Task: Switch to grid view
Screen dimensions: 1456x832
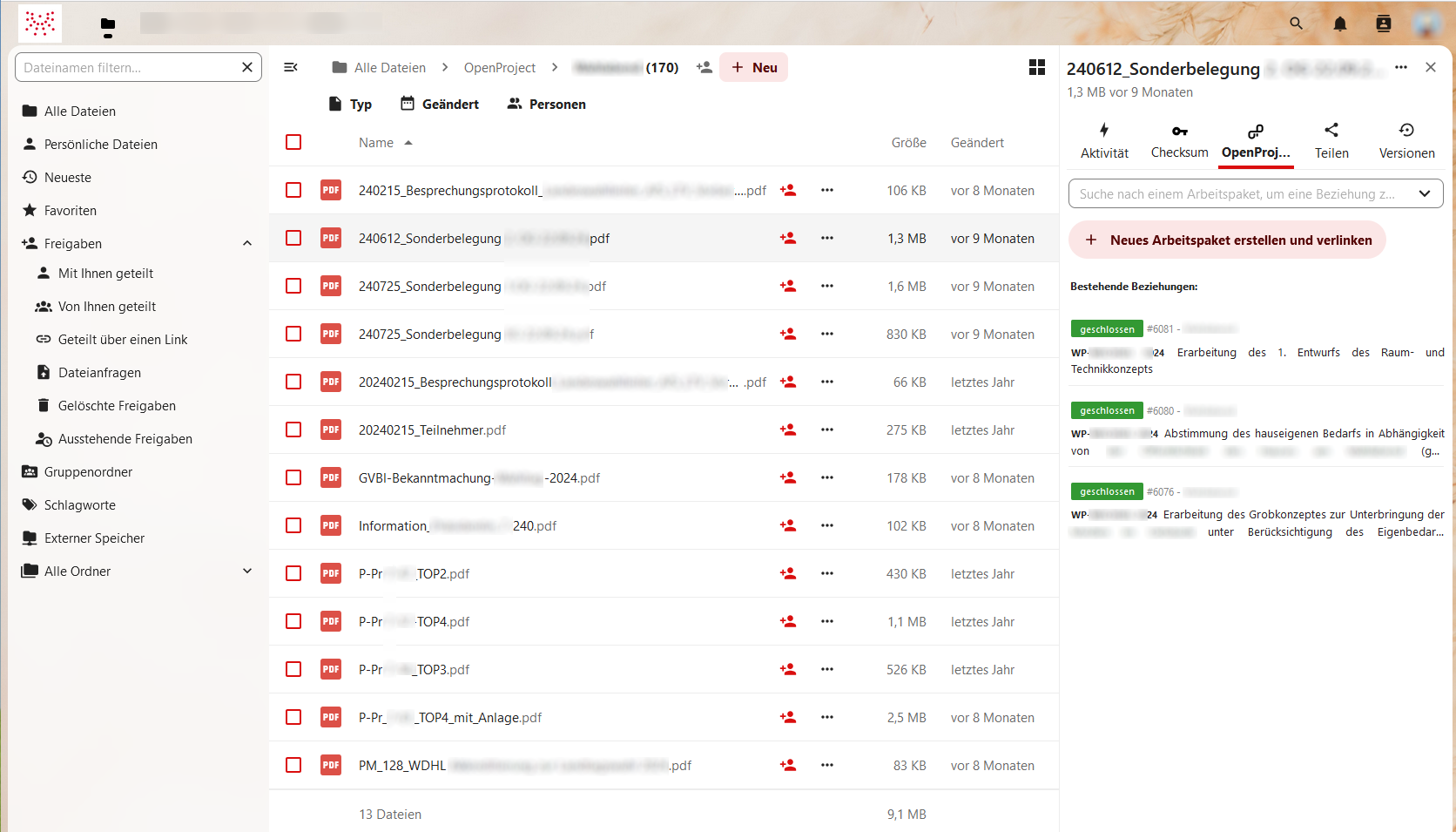Action: coord(1036,67)
